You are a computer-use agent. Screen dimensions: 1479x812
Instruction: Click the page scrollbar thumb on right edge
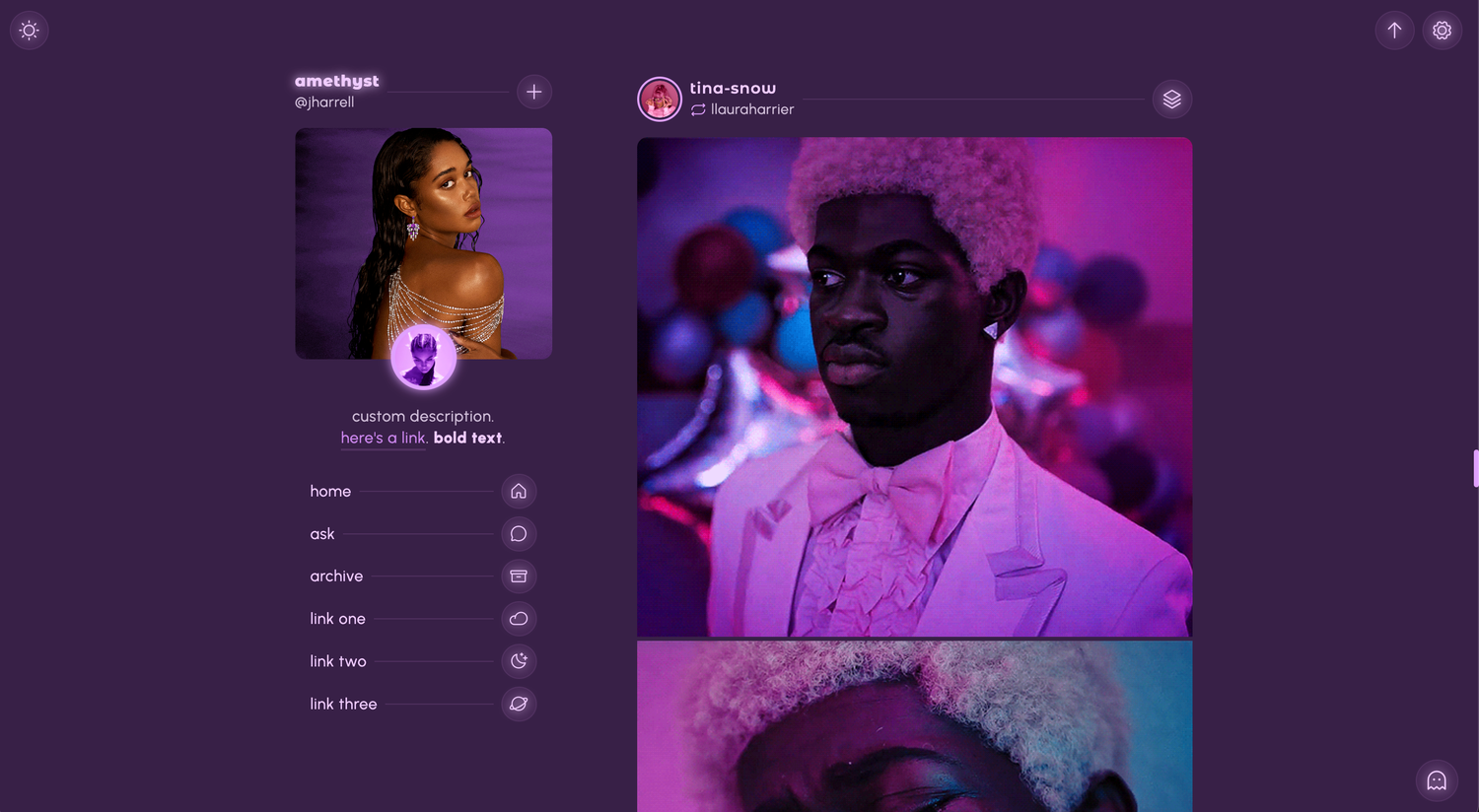coord(1475,468)
